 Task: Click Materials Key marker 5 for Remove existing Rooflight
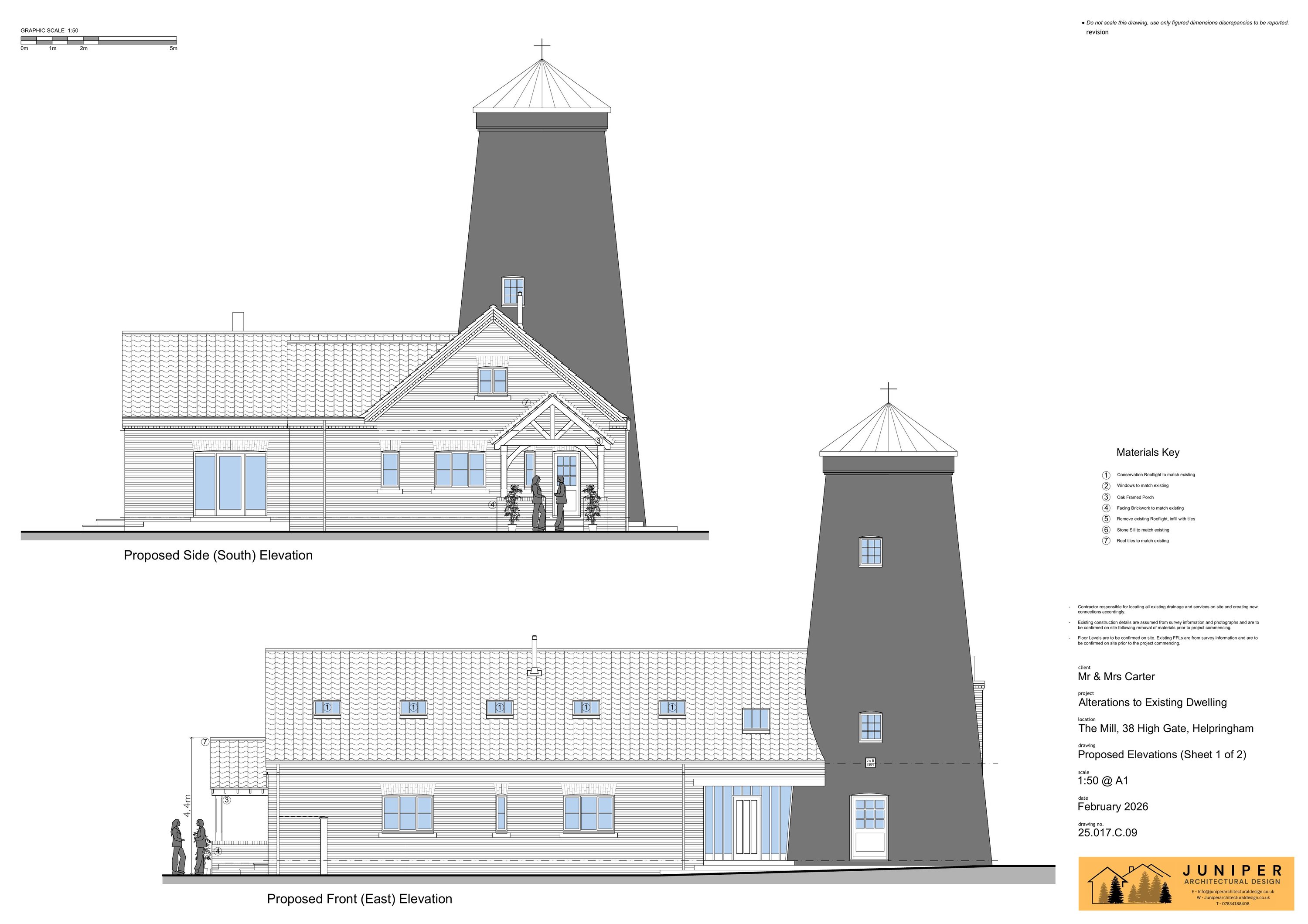coord(1106,519)
